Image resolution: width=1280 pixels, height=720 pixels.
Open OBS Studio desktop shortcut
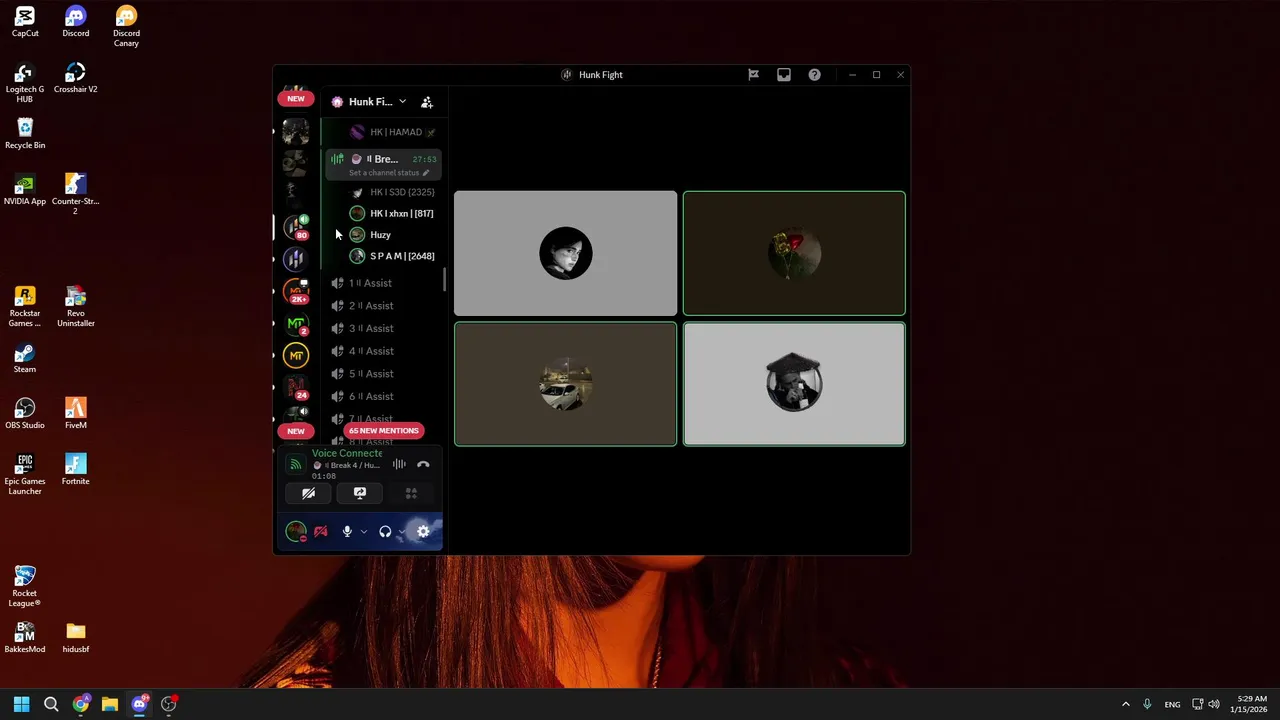(25, 413)
